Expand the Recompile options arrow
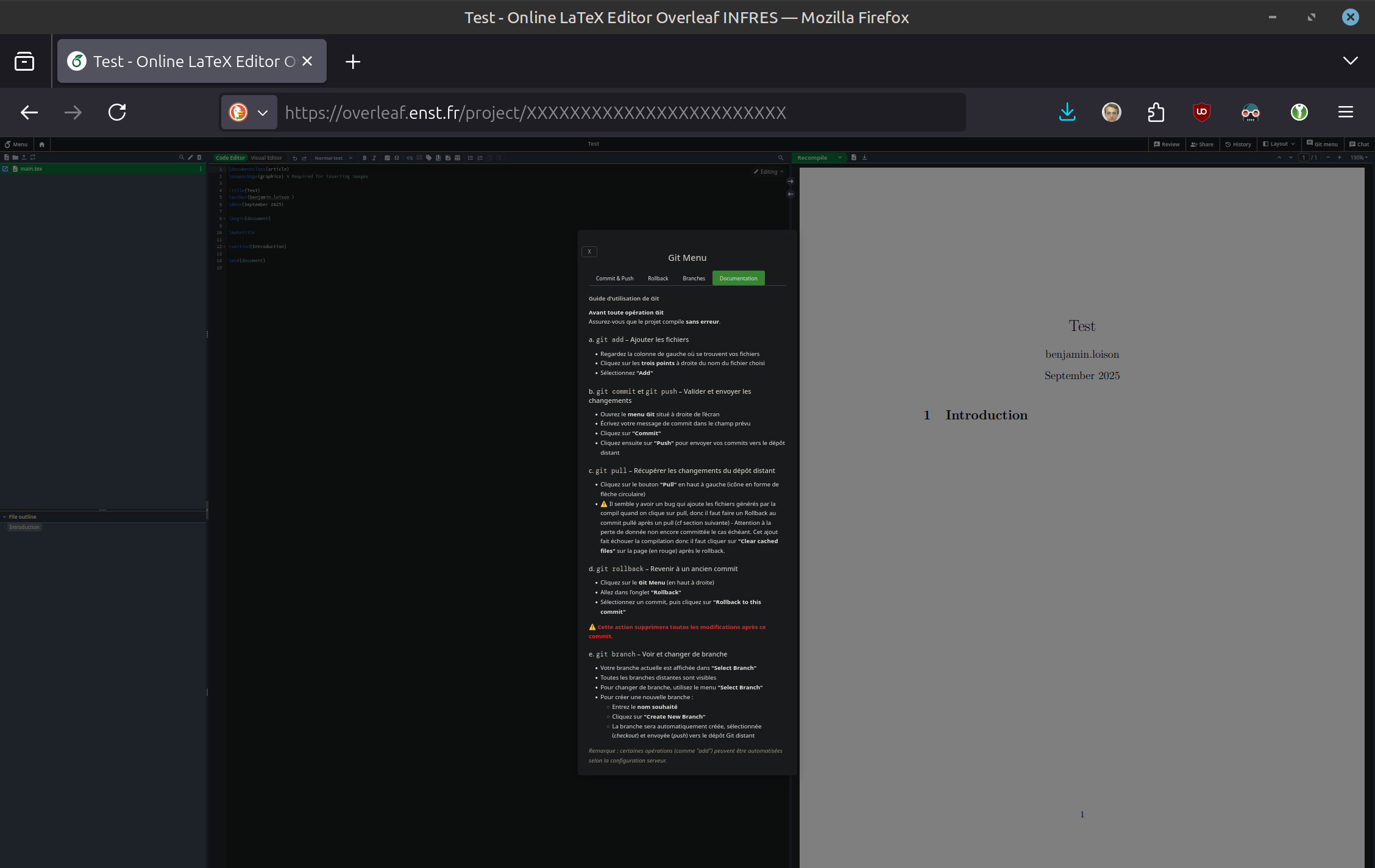This screenshot has height=868, width=1375. click(840, 157)
